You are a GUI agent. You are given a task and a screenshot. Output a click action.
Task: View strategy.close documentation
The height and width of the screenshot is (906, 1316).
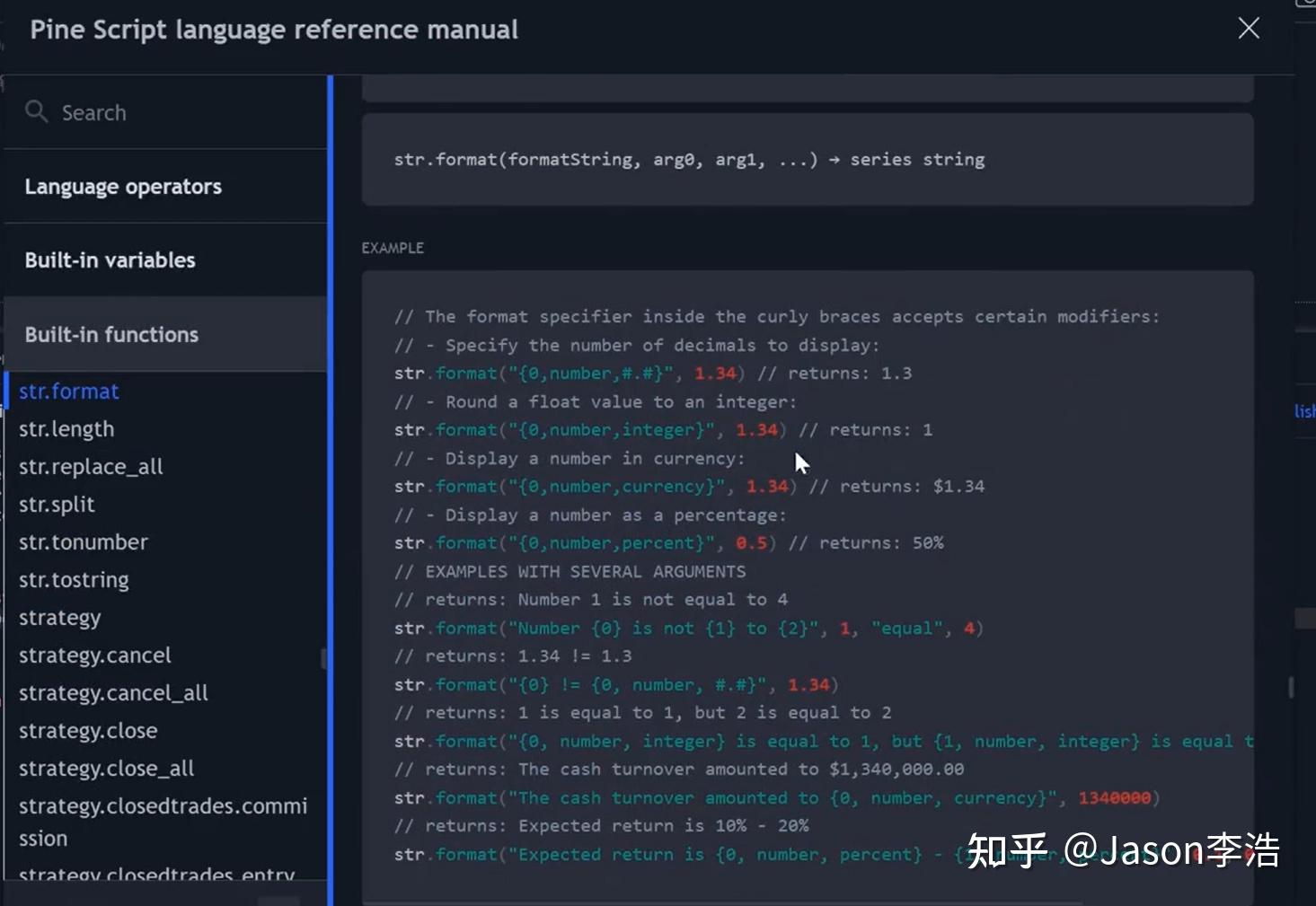[88, 730]
